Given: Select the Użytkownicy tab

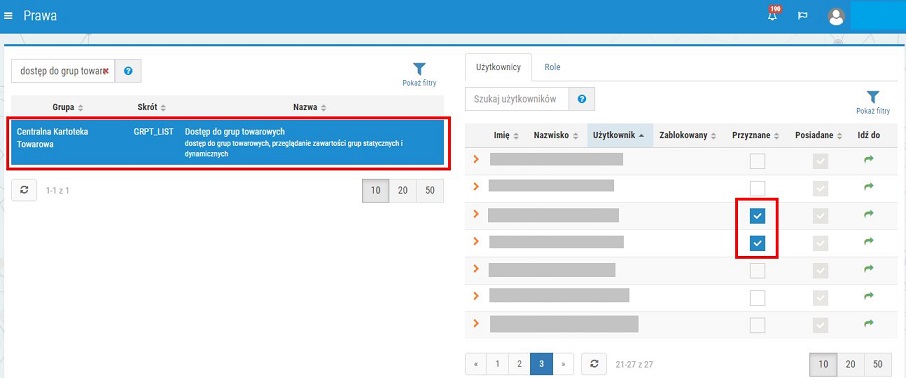Looking at the screenshot, I should [x=497, y=67].
